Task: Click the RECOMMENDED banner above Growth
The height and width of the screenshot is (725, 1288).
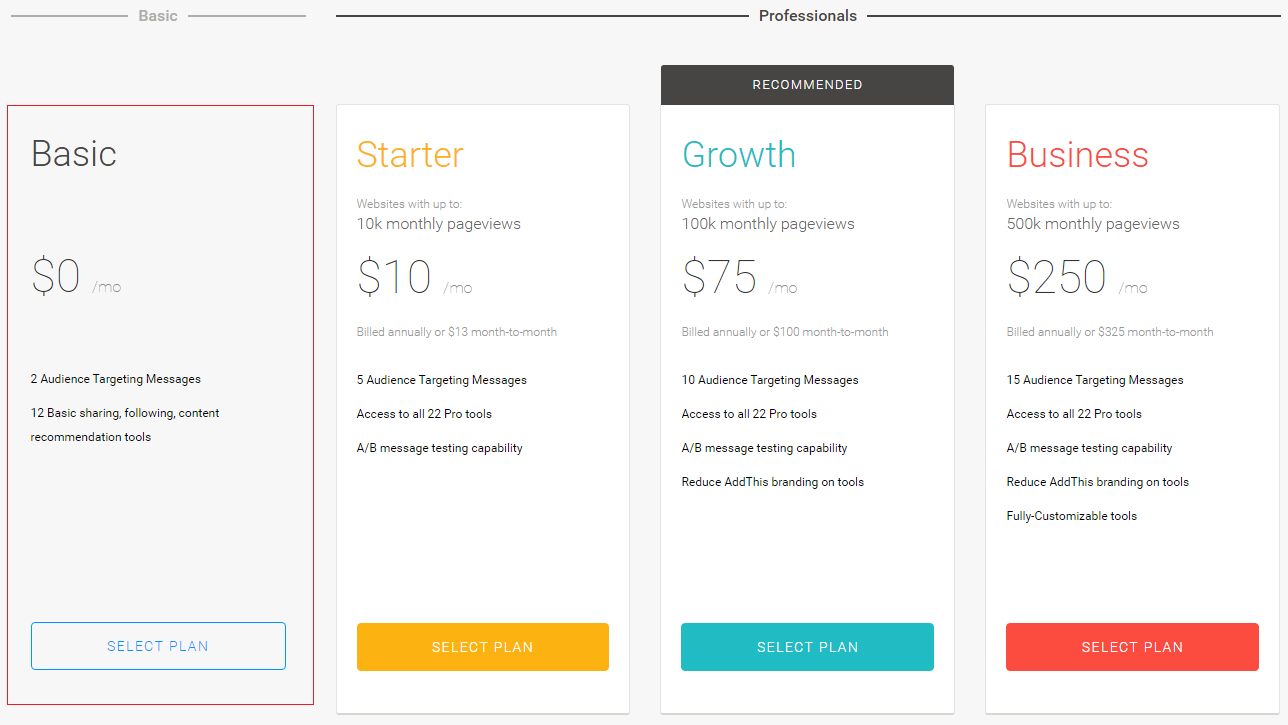Action: click(x=807, y=85)
